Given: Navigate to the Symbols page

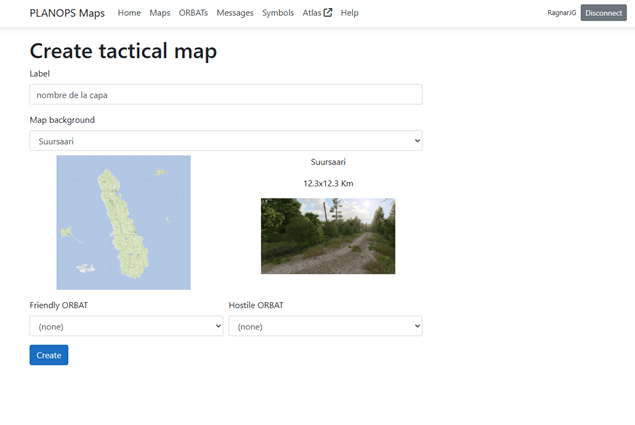Looking at the screenshot, I should 278,13.
